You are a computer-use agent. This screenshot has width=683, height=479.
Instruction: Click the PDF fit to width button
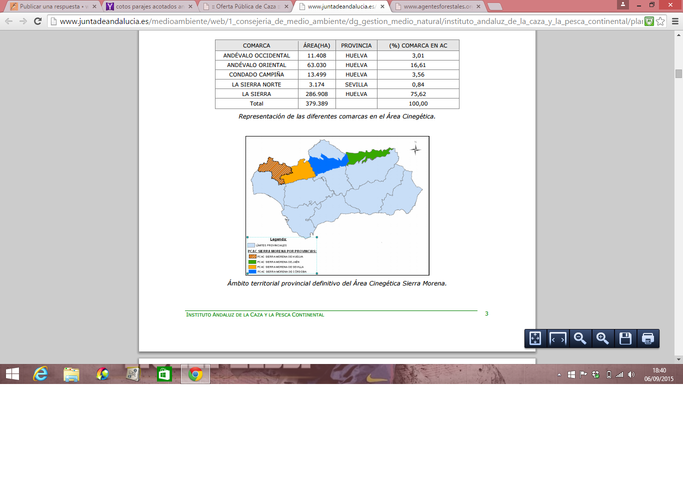click(x=558, y=338)
